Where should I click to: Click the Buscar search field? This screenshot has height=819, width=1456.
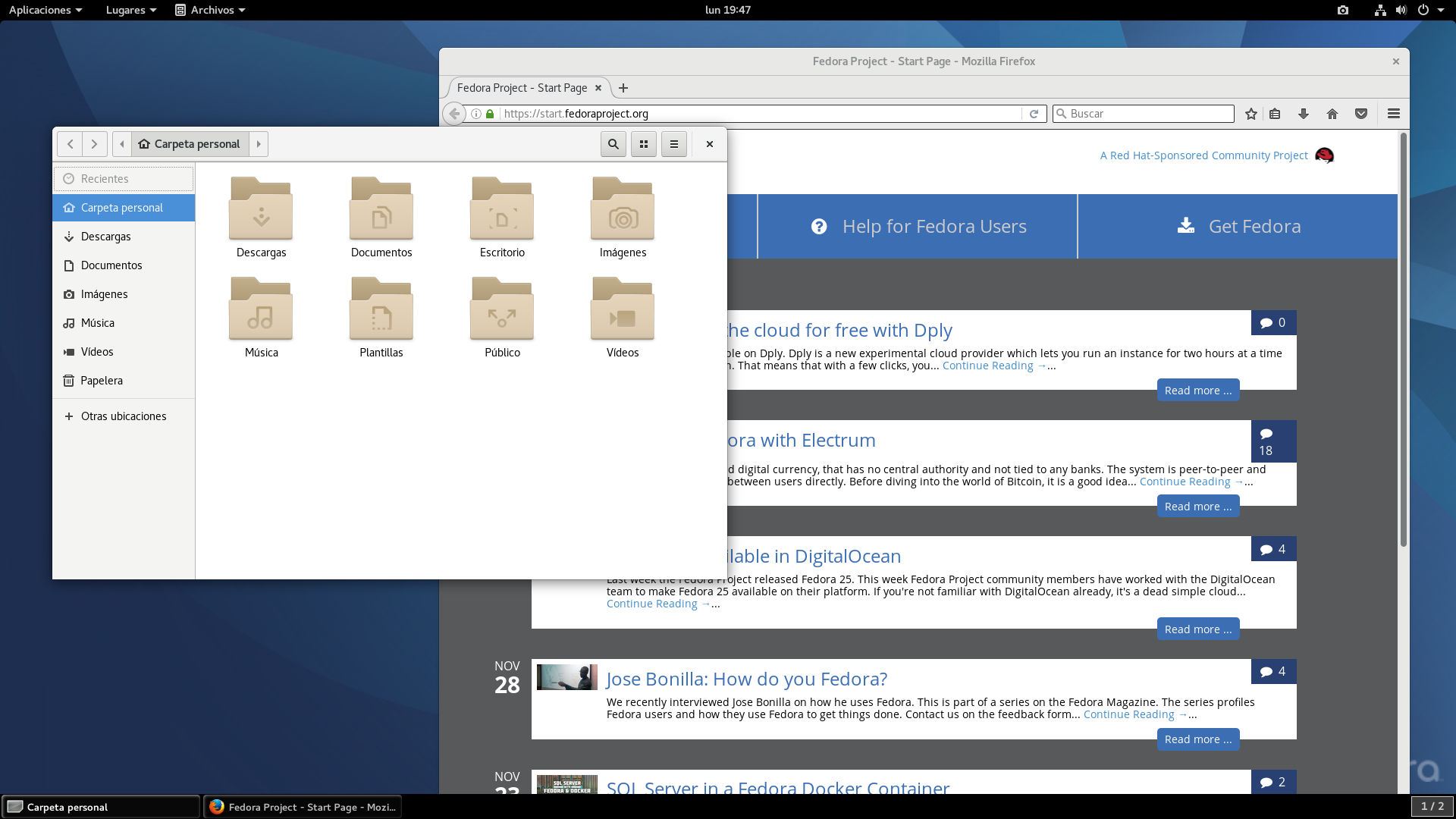click(1144, 114)
